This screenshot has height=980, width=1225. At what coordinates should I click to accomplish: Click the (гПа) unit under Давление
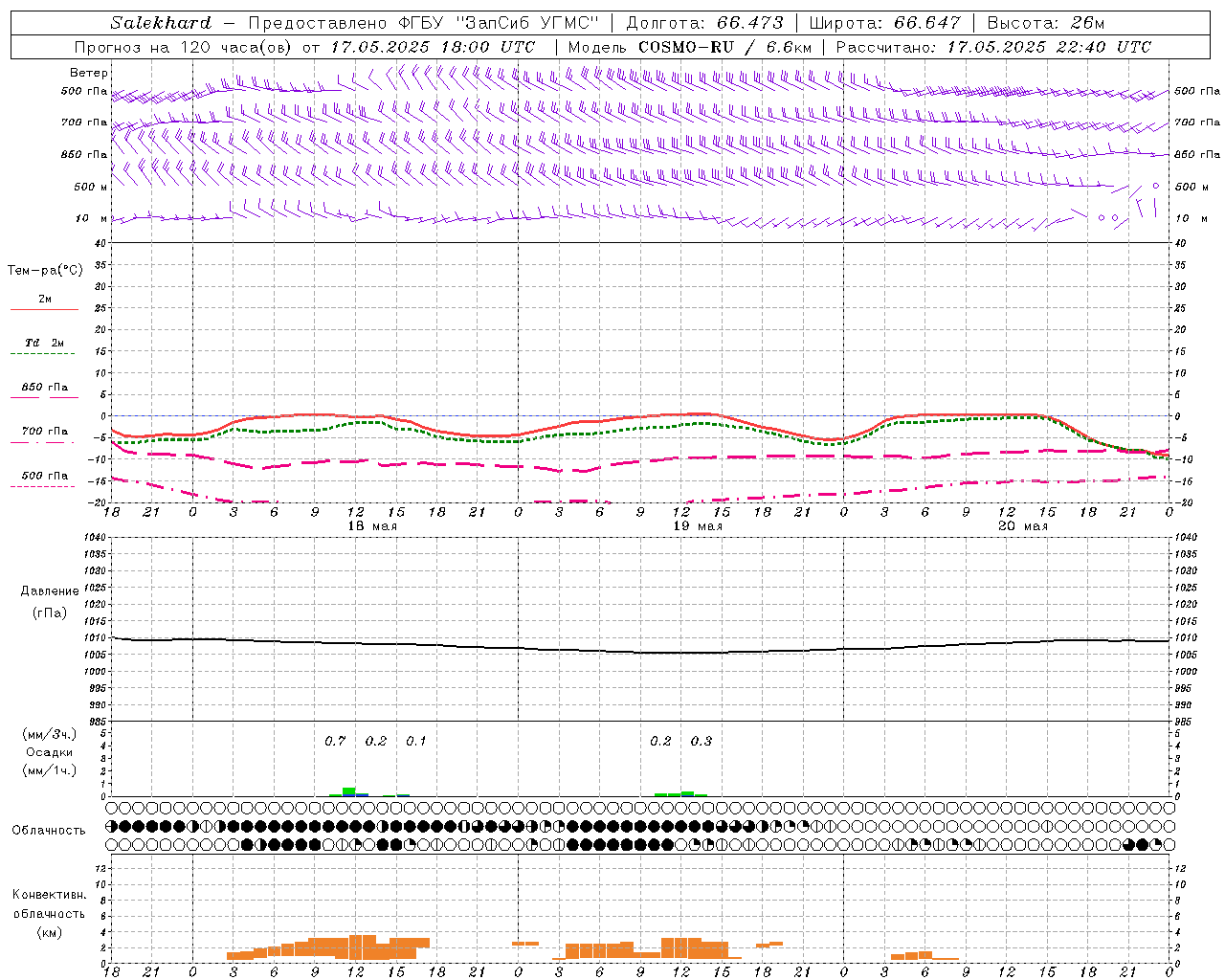(50, 613)
